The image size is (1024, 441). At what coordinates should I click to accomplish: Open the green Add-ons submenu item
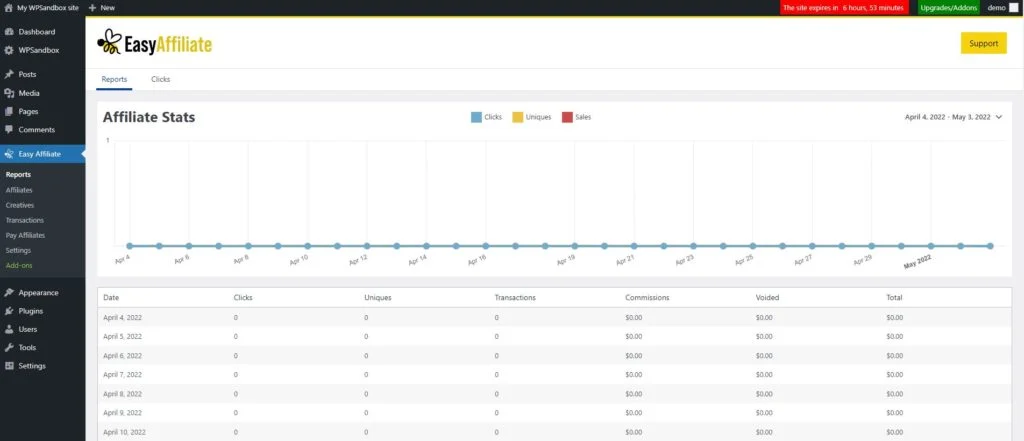tap(19, 265)
